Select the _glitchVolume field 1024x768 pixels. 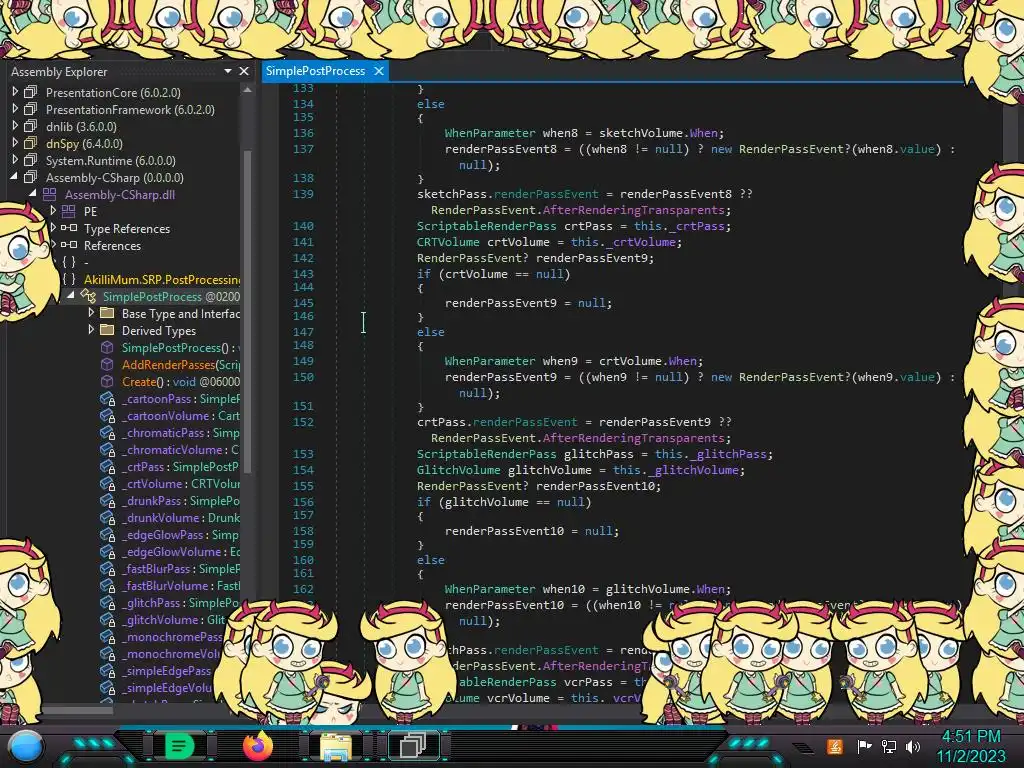point(173,619)
